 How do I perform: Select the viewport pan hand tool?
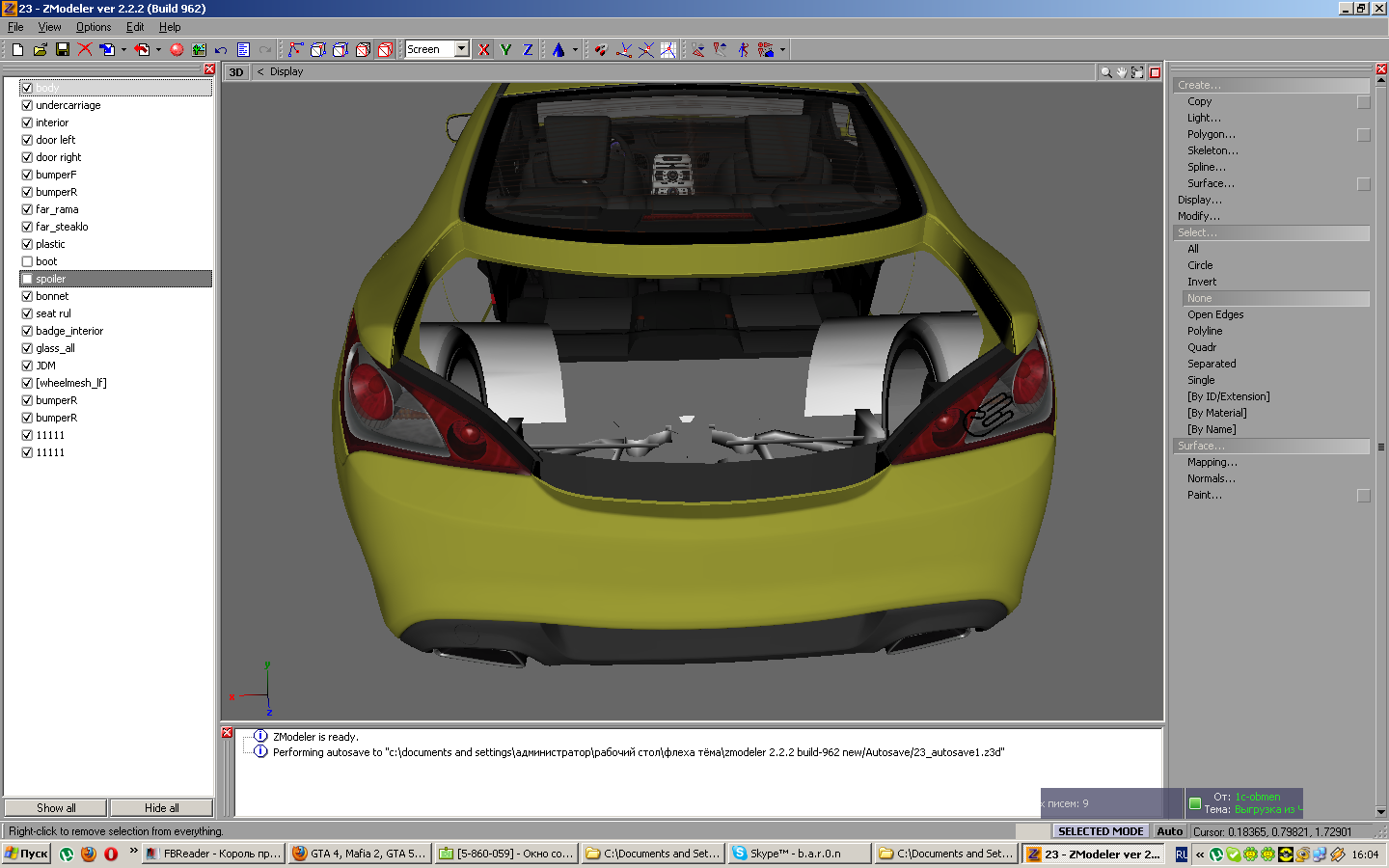[1122, 72]
